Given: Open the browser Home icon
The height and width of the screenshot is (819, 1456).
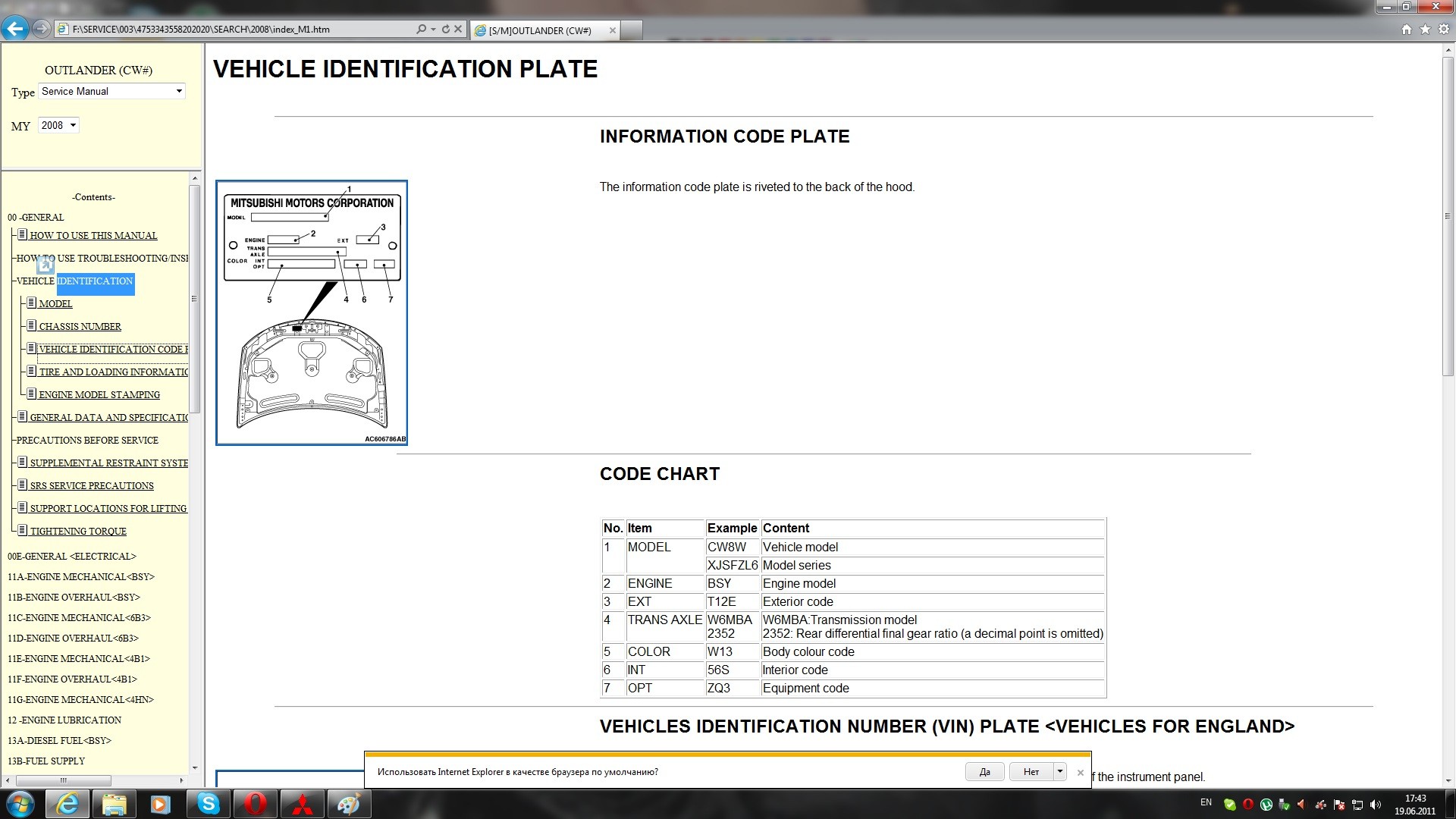Looking at the screenshot, I should [1407, 29].
